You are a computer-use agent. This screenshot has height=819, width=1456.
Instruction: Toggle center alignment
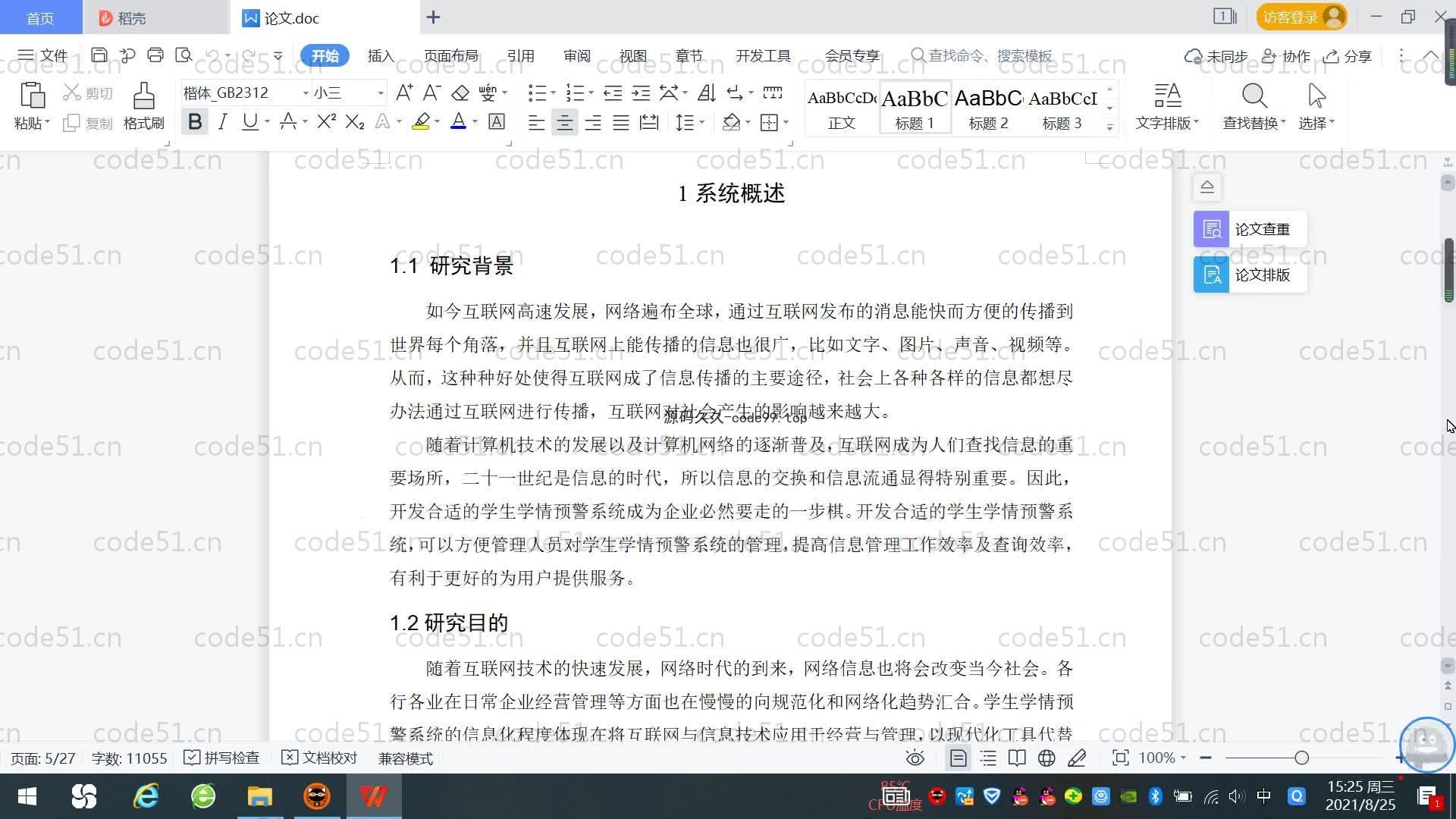click(x=564, y=122)
